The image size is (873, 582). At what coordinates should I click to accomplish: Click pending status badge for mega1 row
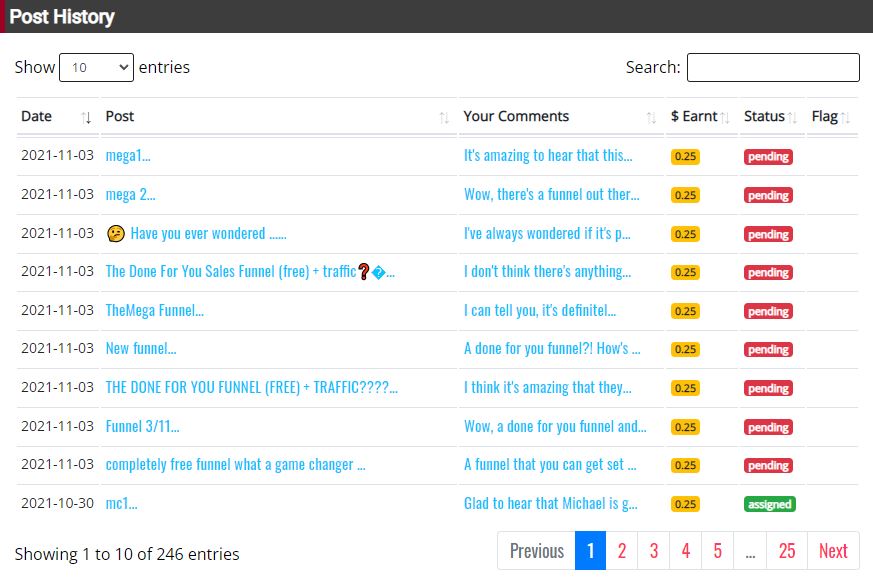[768, 156]
